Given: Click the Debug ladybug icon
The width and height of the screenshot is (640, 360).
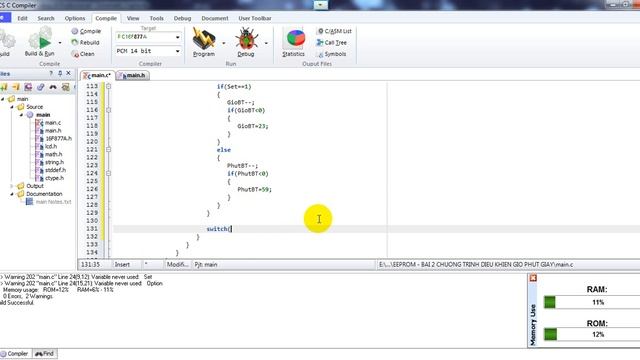Looking at the screenshot, I should click(246, 38).
